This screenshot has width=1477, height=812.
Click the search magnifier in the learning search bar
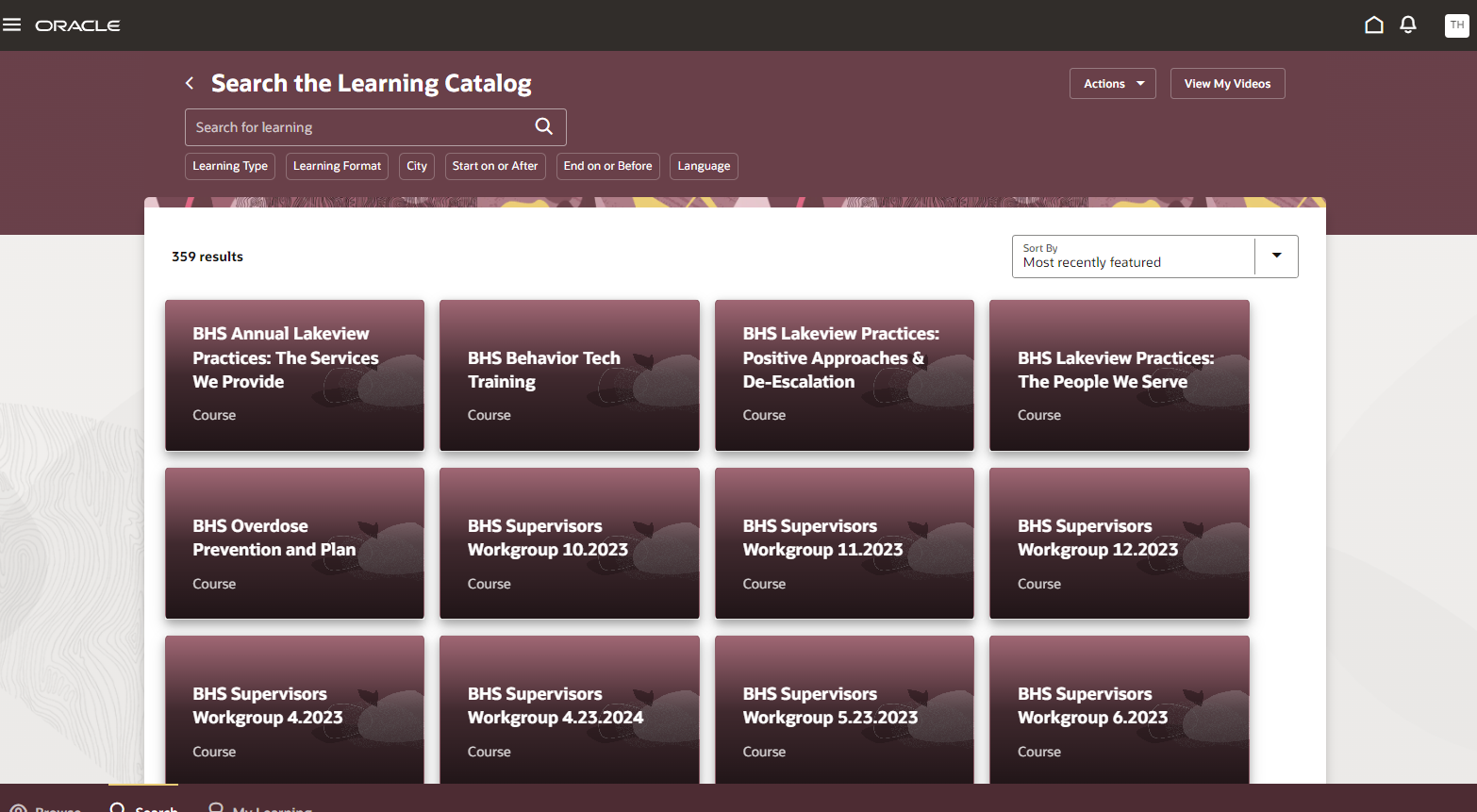543,126
